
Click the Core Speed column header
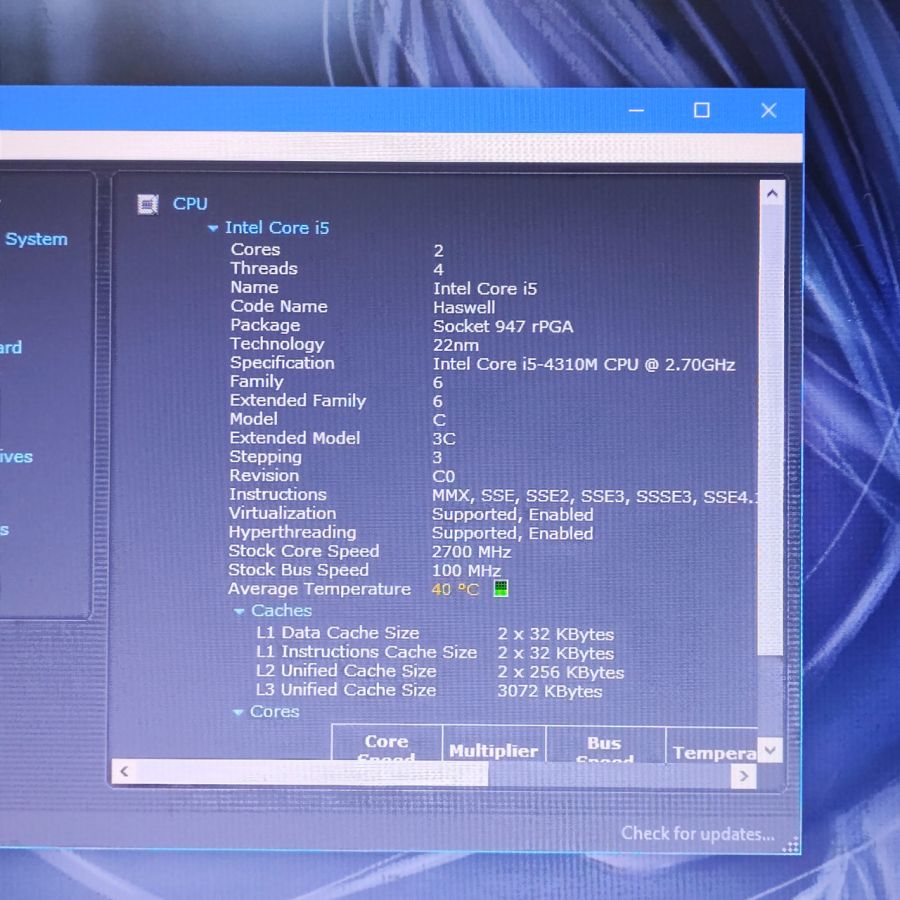[387, 744]
